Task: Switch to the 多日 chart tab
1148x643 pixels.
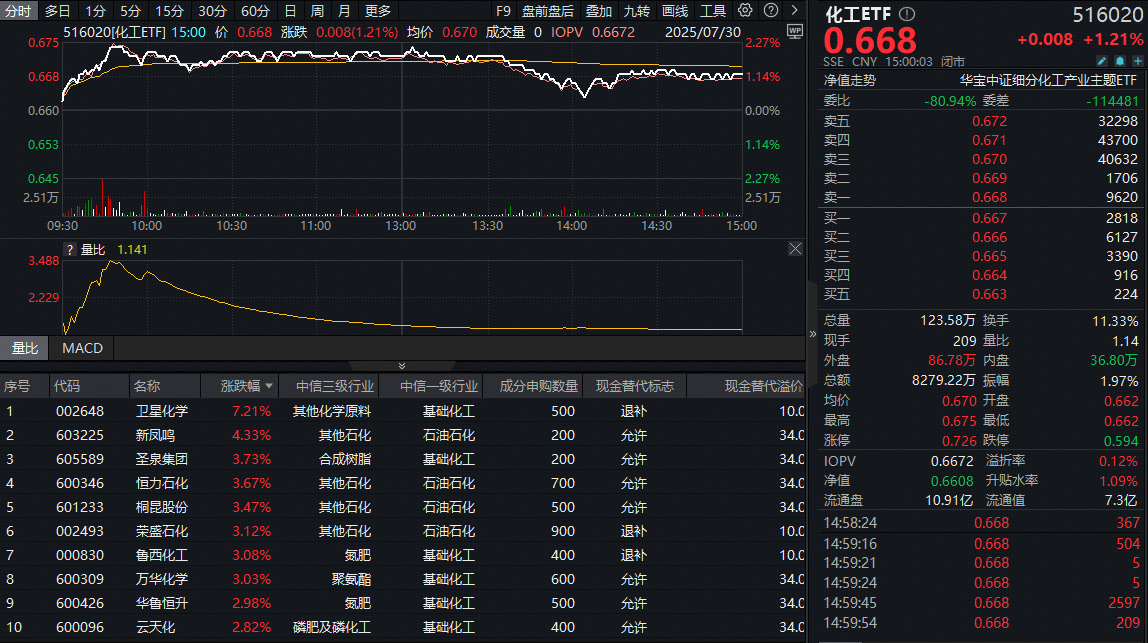Action: (58, 11)
